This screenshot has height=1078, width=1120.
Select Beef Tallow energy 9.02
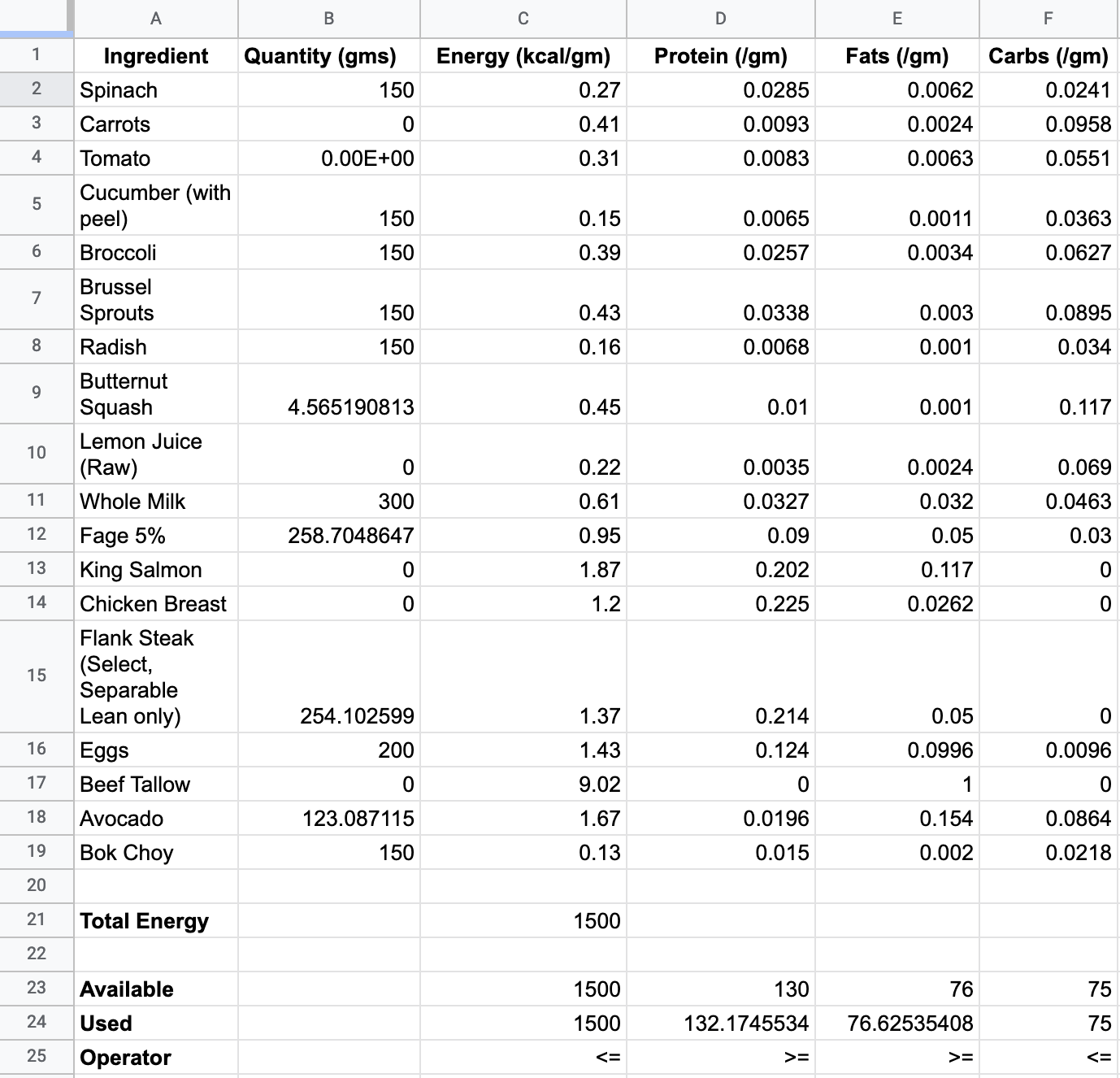tap(523, 784)
